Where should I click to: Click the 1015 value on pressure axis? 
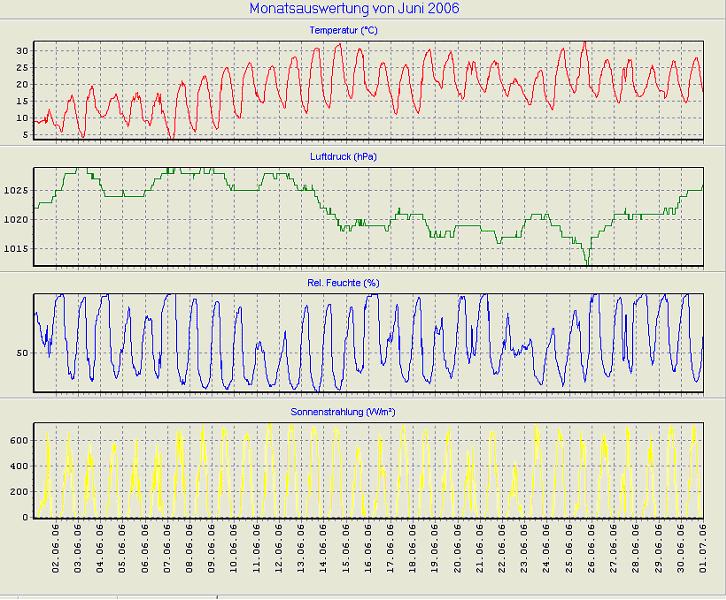pyautogui.click(x=16, y=249)
